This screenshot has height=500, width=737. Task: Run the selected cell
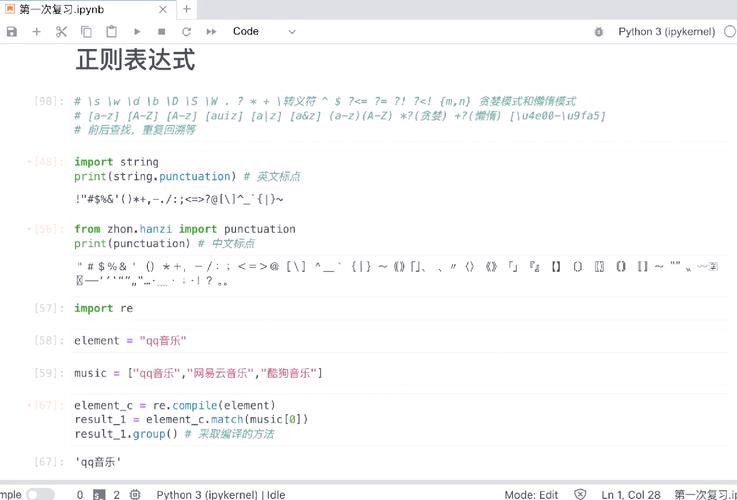point(137,31)
